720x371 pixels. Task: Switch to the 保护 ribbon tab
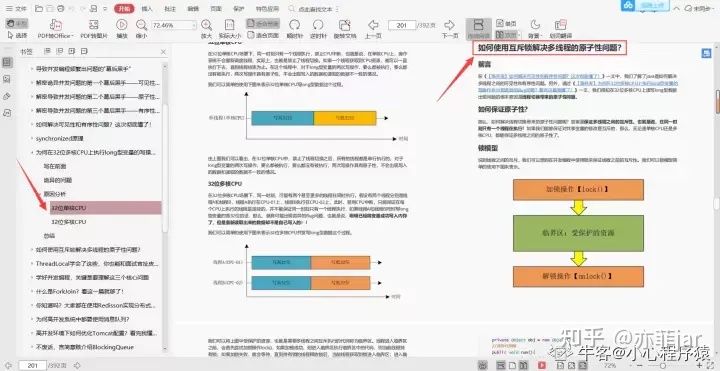point(239,9)
